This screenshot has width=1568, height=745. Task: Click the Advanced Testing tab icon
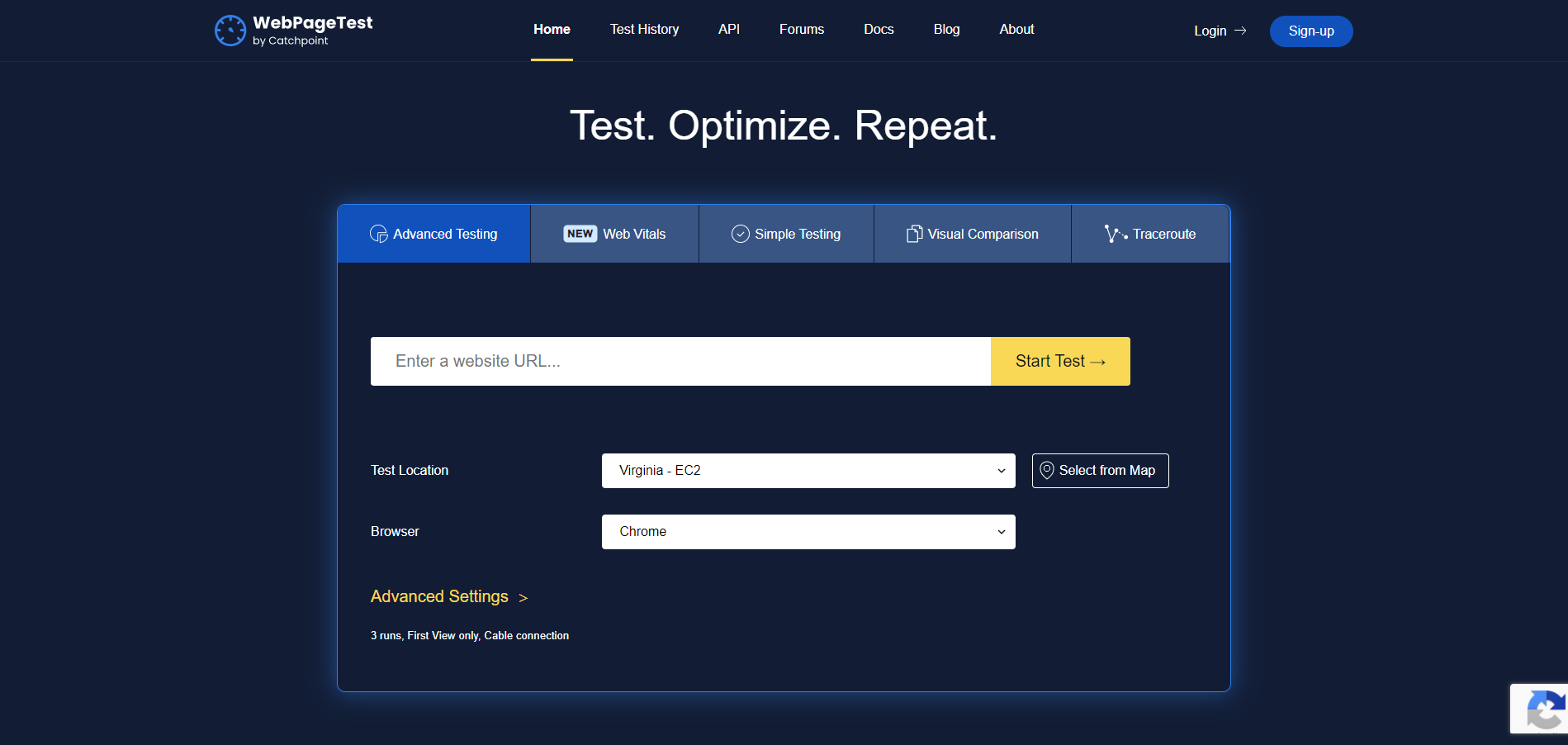click(379, 234)
